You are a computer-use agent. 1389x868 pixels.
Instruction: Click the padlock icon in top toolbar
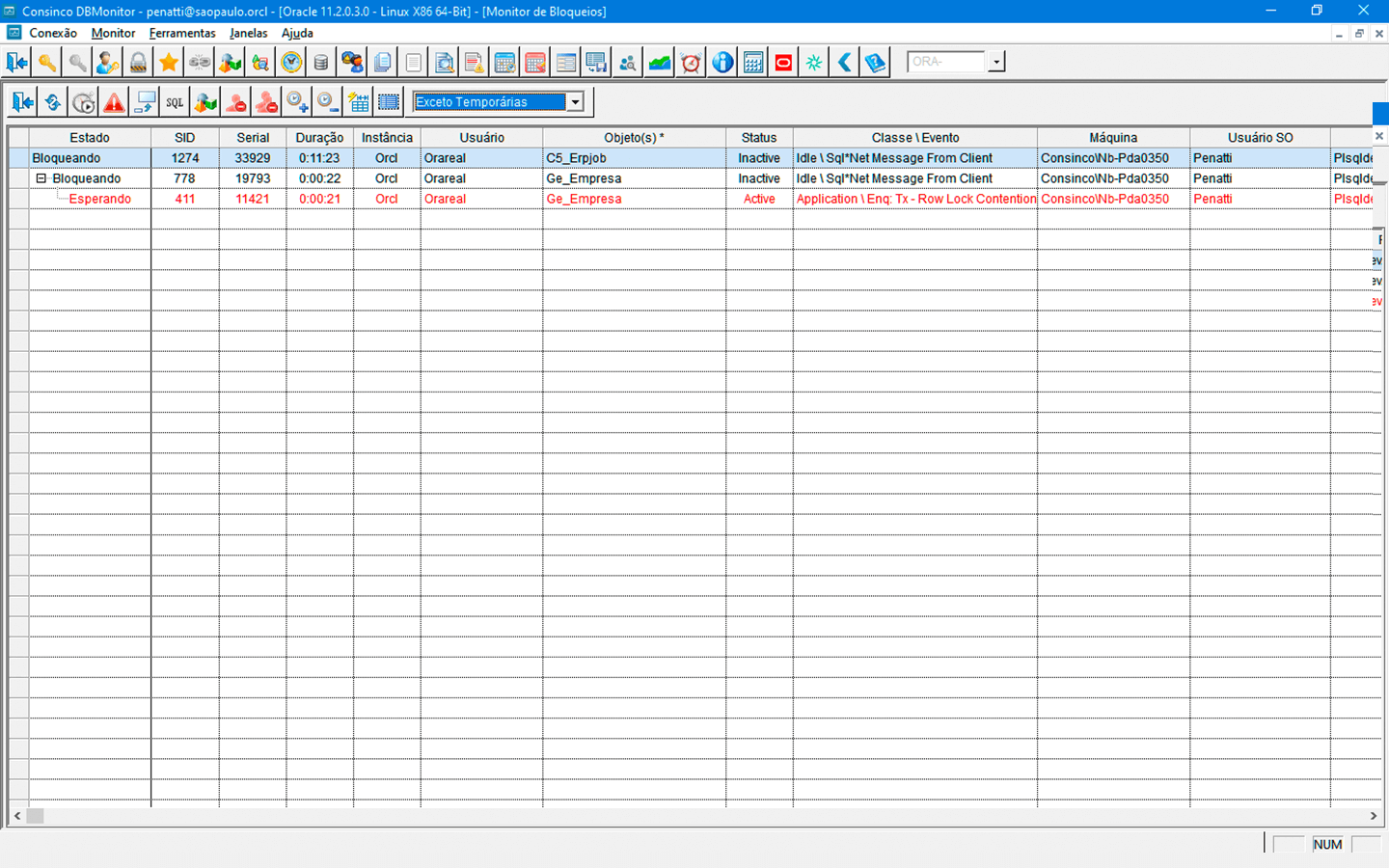(x=138, y=63)
